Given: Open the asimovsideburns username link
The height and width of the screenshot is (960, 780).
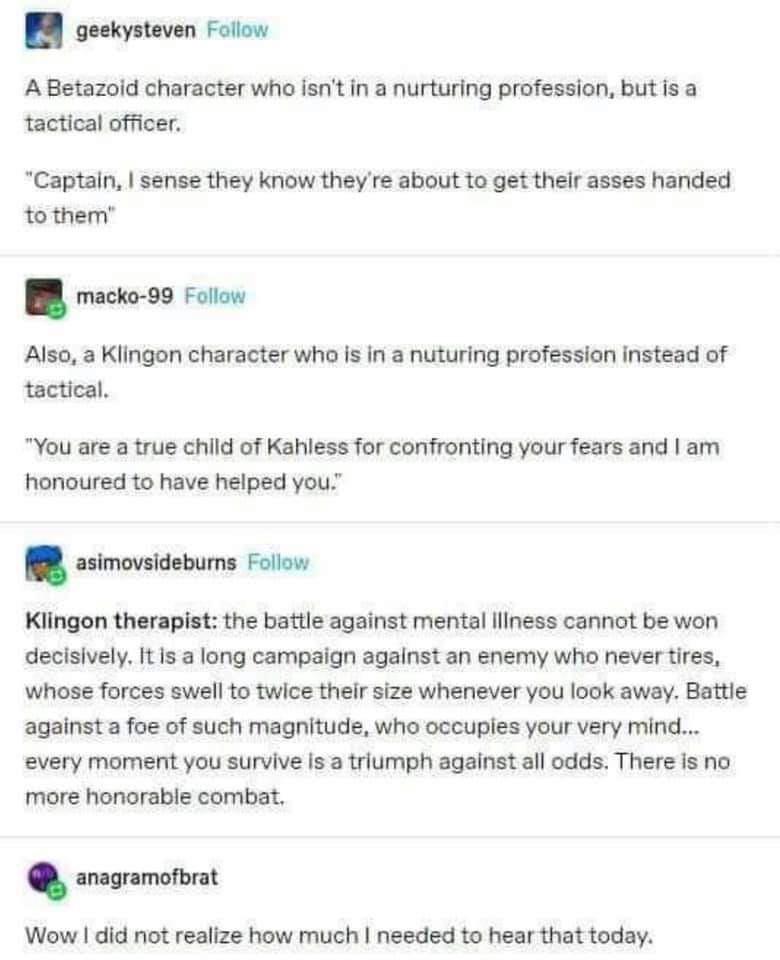Looking at the screenshot, I should 156,563.
